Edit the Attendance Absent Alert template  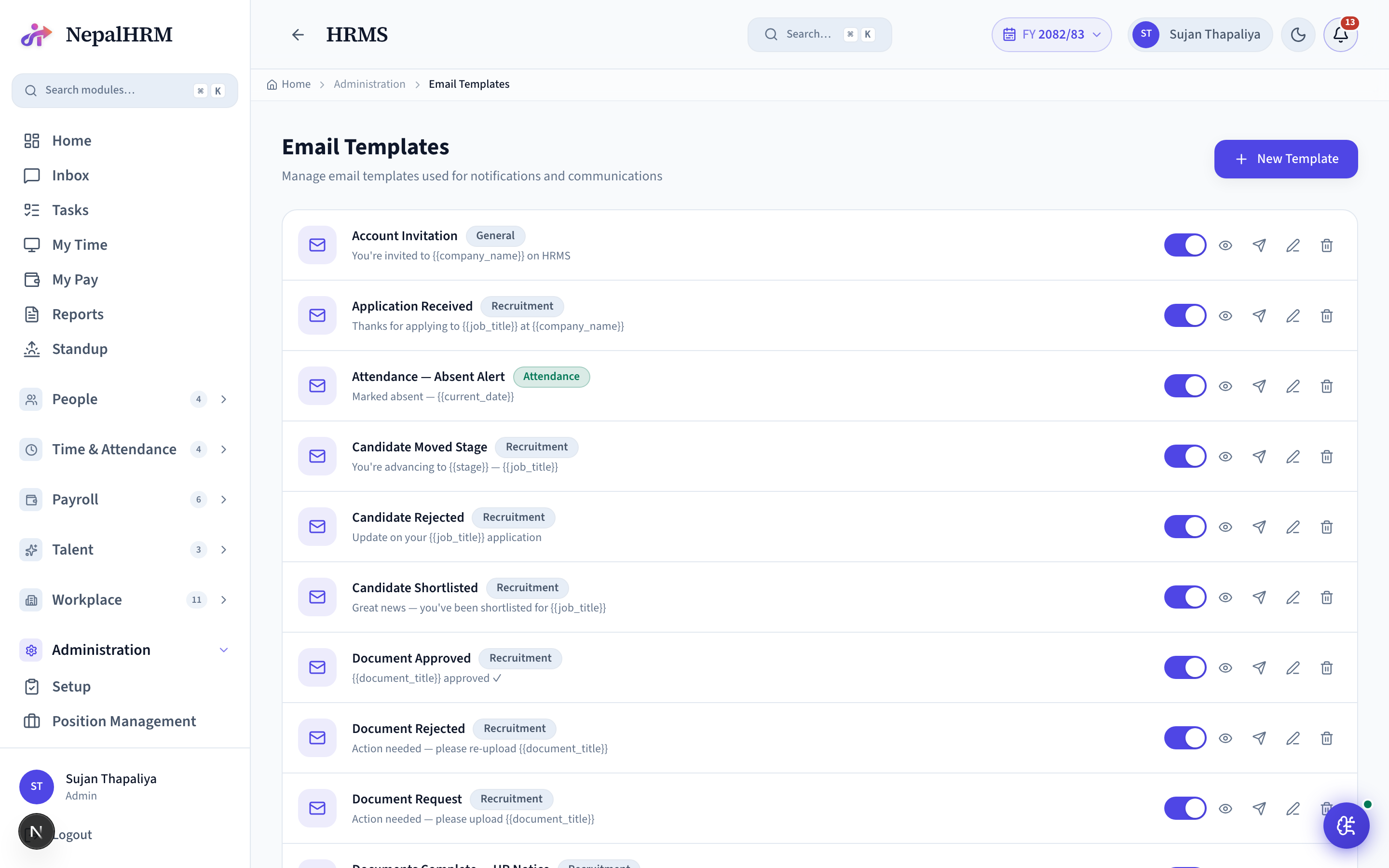1293,386
